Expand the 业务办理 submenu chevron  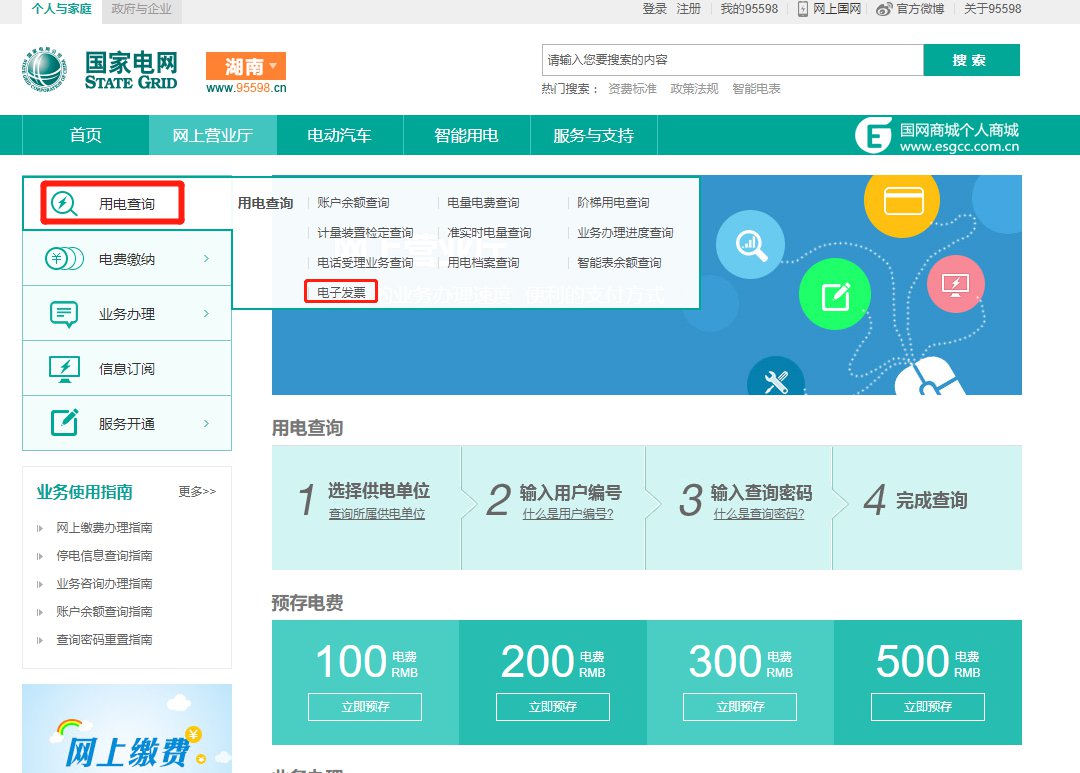206,314
